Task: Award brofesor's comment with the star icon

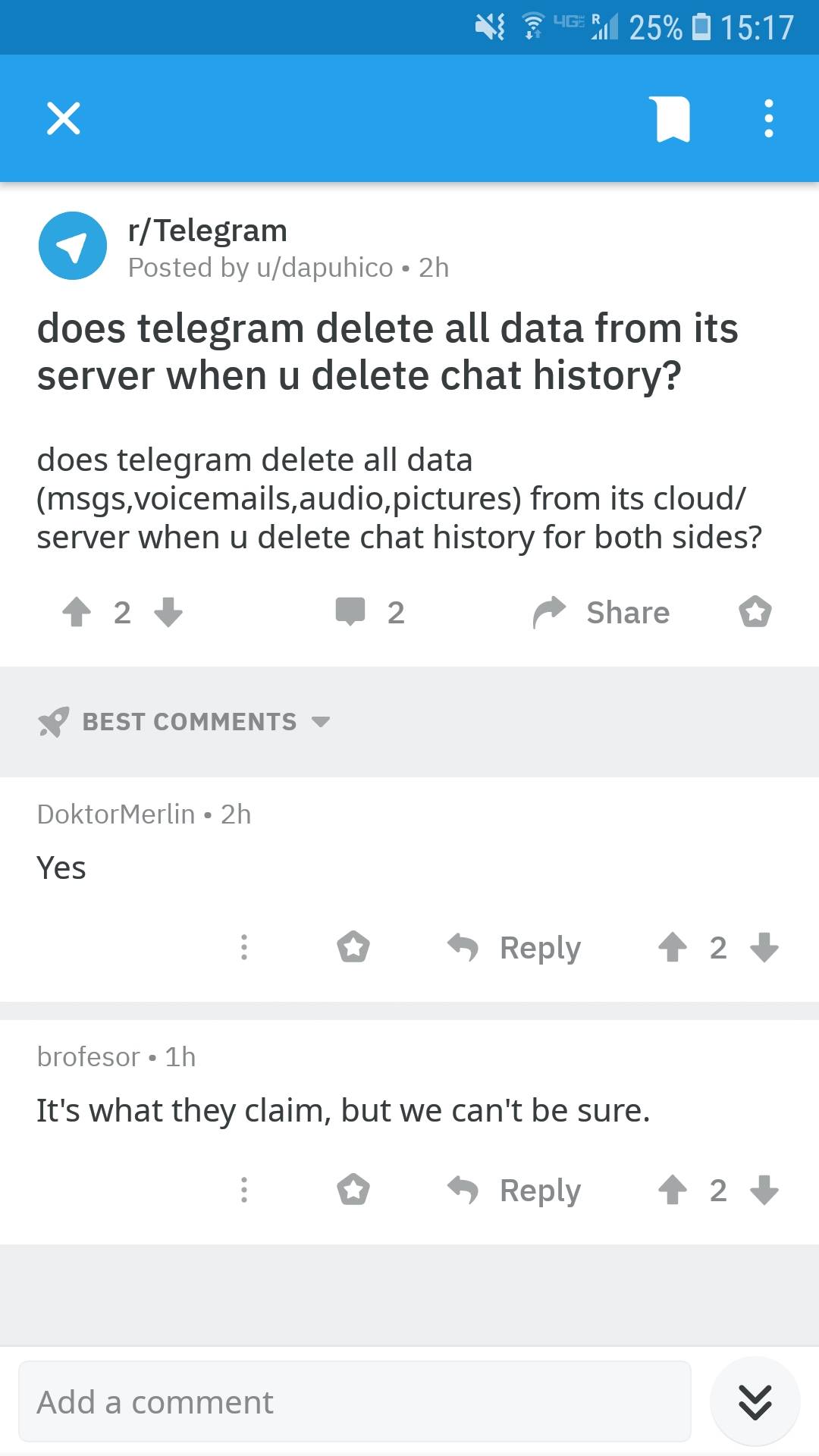Action: 353,1190
